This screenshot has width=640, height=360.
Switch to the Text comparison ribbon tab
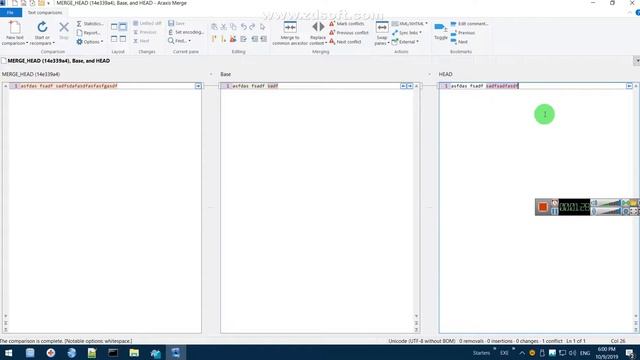click(x=45, y=13)
